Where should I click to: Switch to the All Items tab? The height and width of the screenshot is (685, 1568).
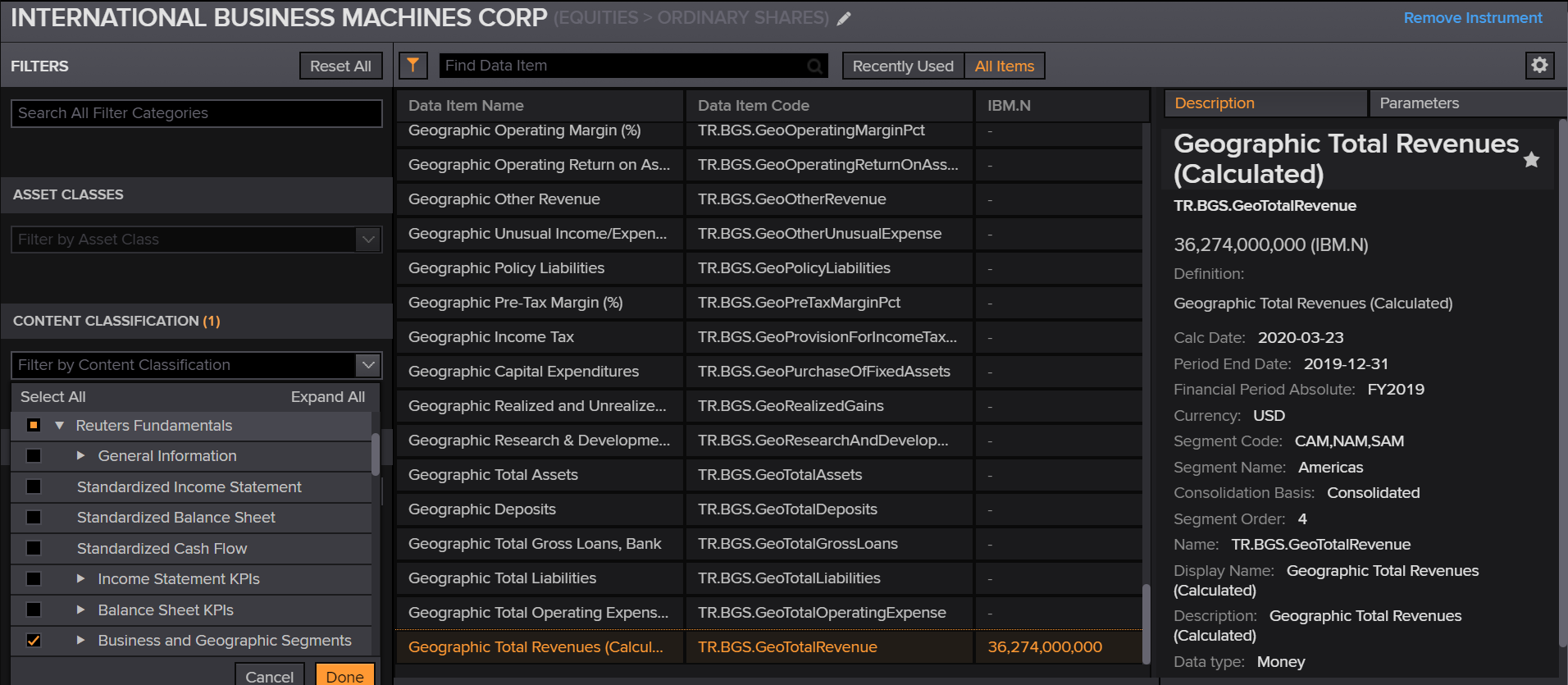point(1005,66)
